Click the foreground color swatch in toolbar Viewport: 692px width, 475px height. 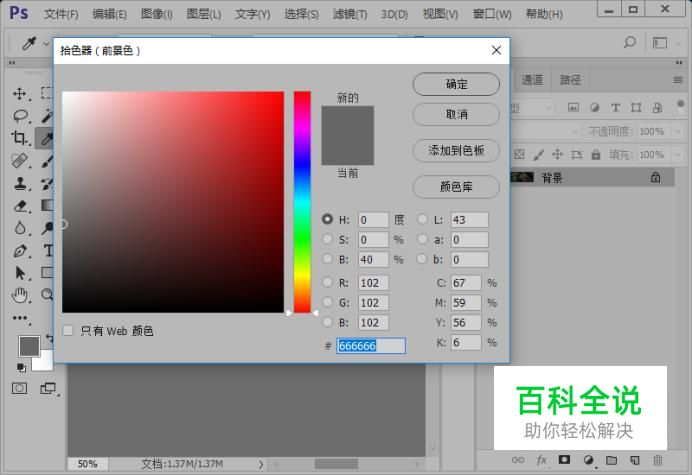[x=29, y=347]
